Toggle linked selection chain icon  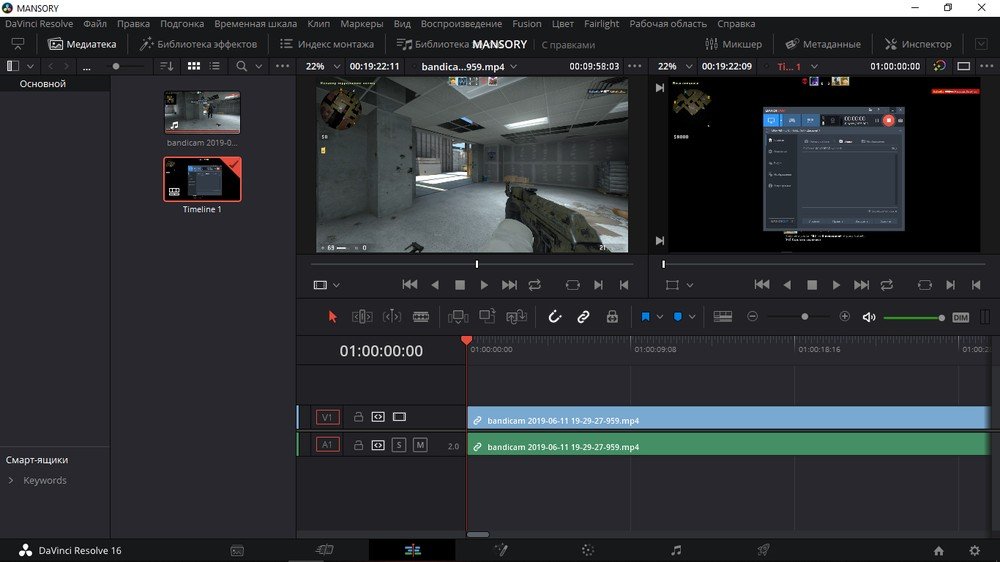(584, 317)
